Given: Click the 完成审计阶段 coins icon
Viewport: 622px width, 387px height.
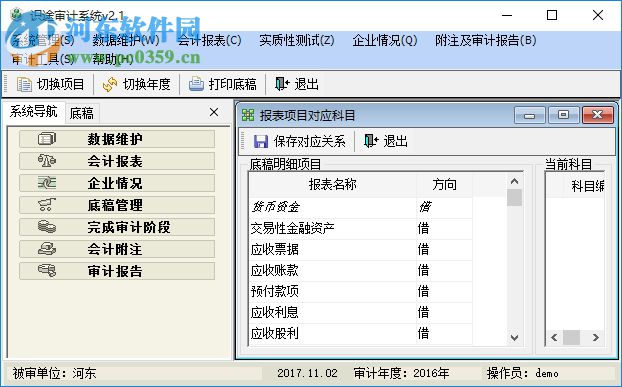Looking at the screenshot, I should point(47,227).
